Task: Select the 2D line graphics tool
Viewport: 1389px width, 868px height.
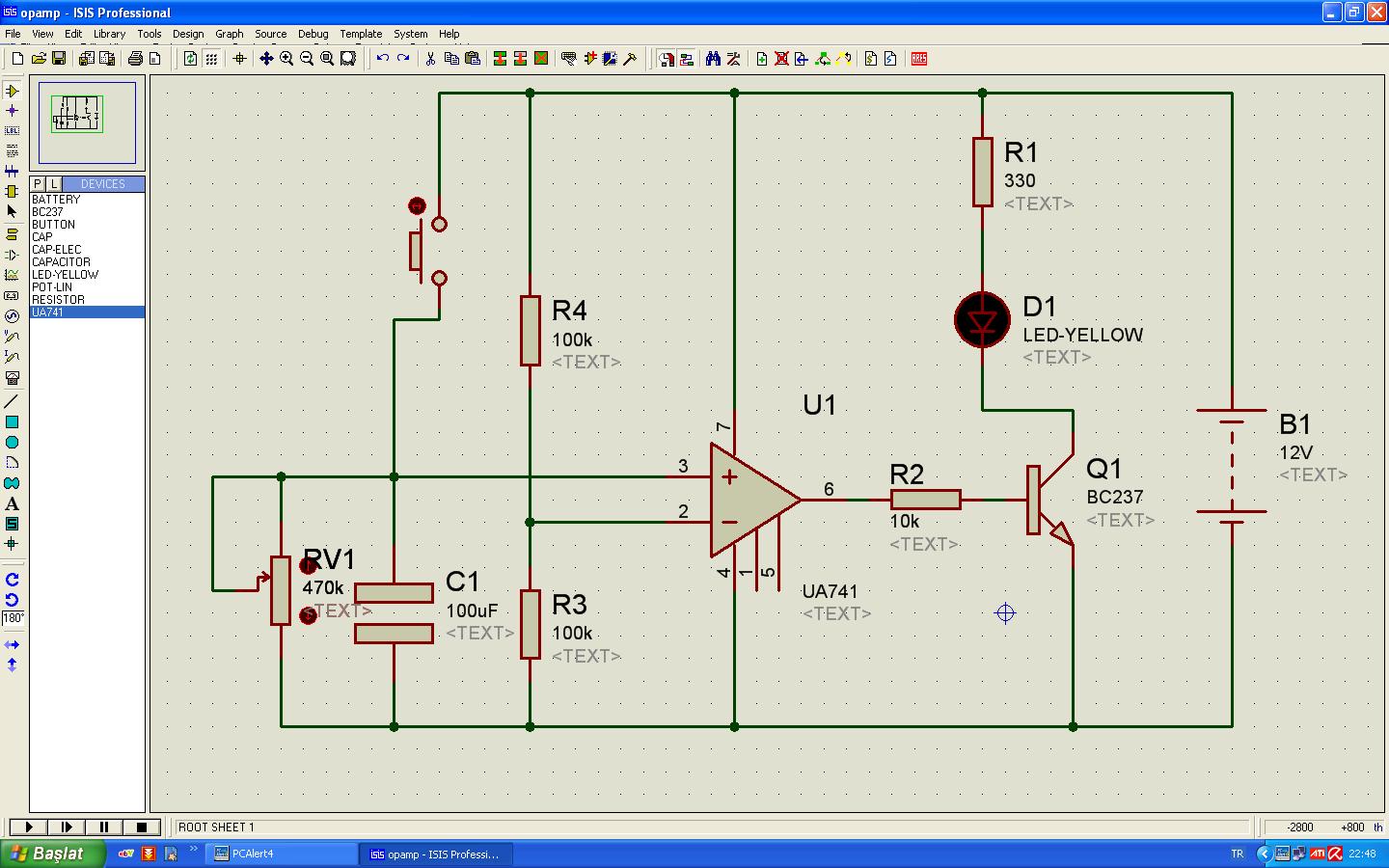Action: 12,401
